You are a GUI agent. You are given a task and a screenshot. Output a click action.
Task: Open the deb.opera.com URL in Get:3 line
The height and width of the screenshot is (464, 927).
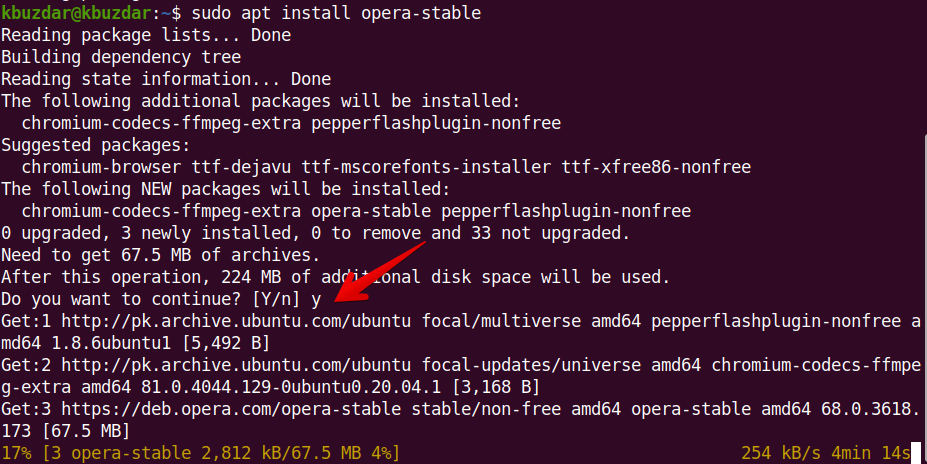point(231,408)
